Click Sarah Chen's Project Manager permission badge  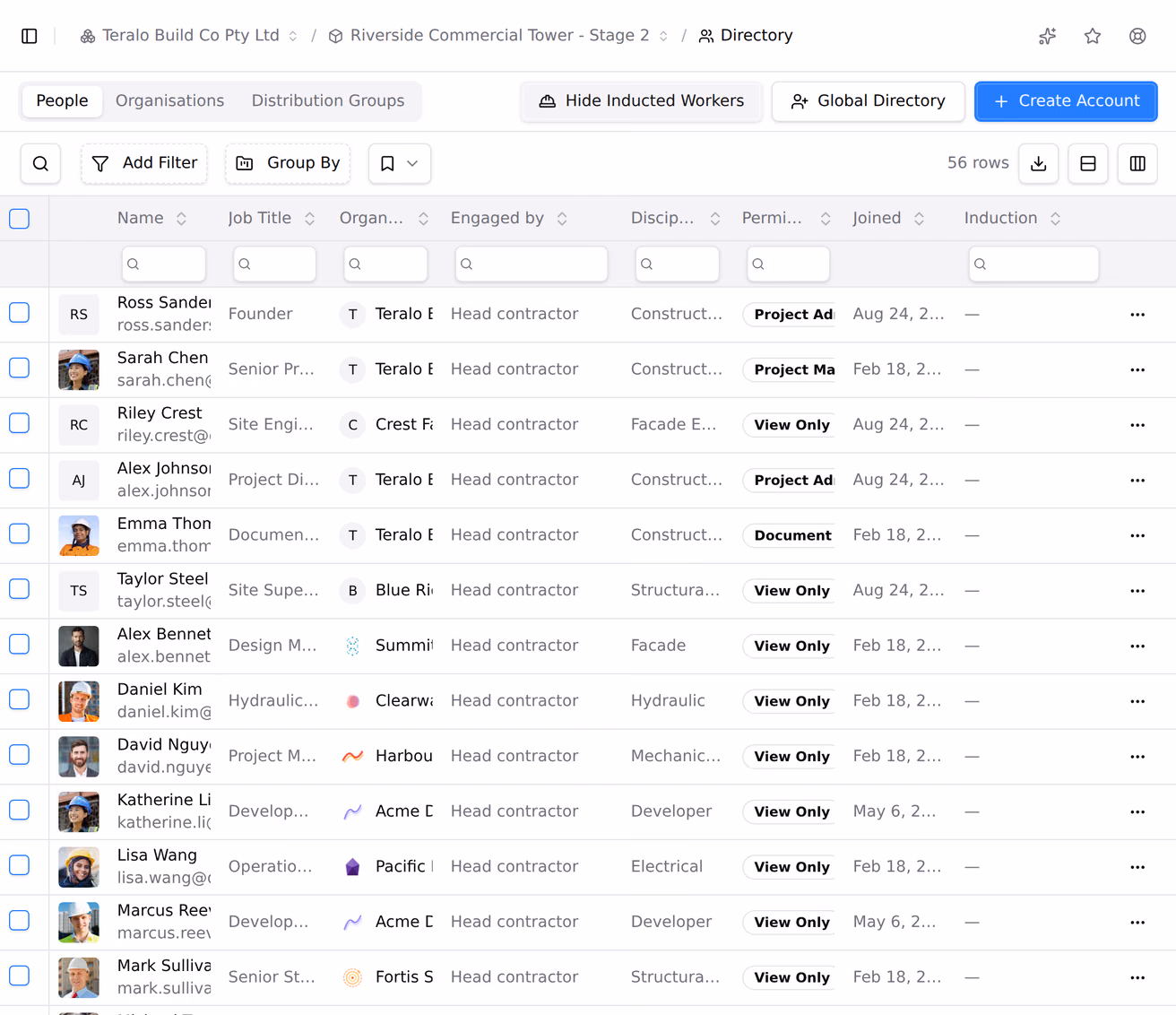point(790,370)
